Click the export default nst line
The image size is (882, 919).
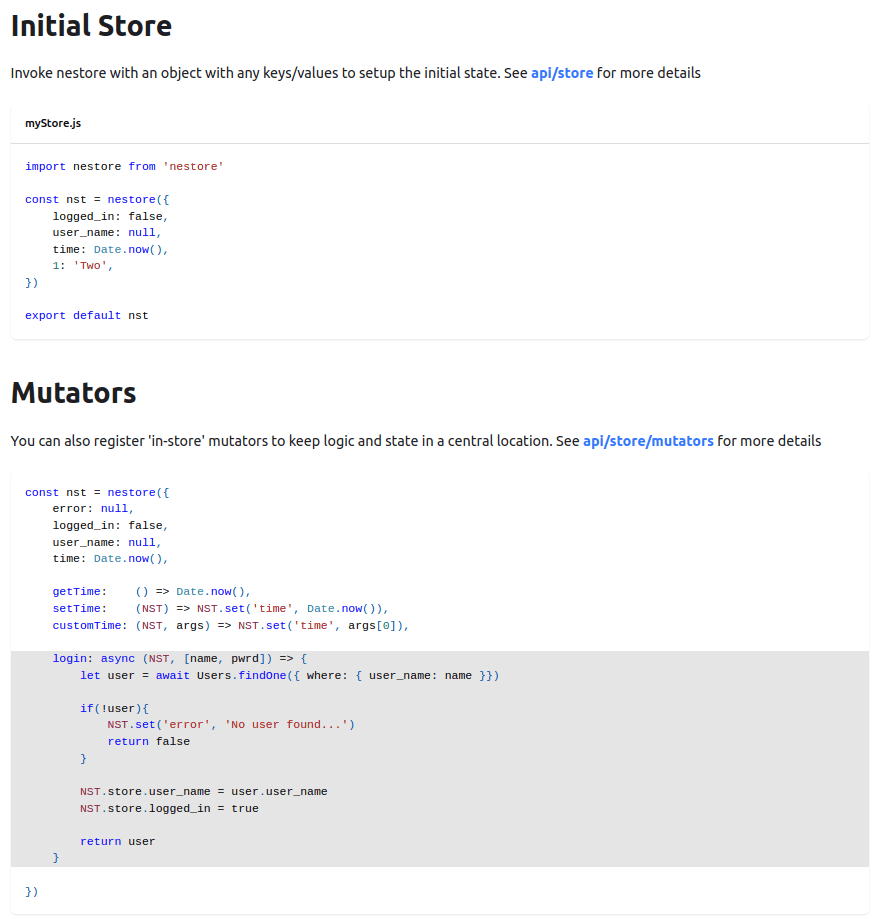pos(86,315)
